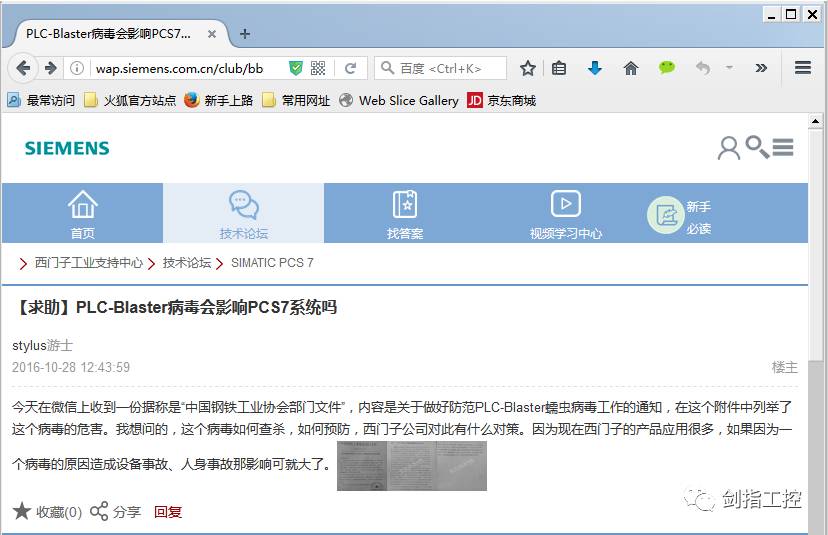Reload the page with refresh icon
Viewport: 828px width, 535px height.
coord(350,68)
